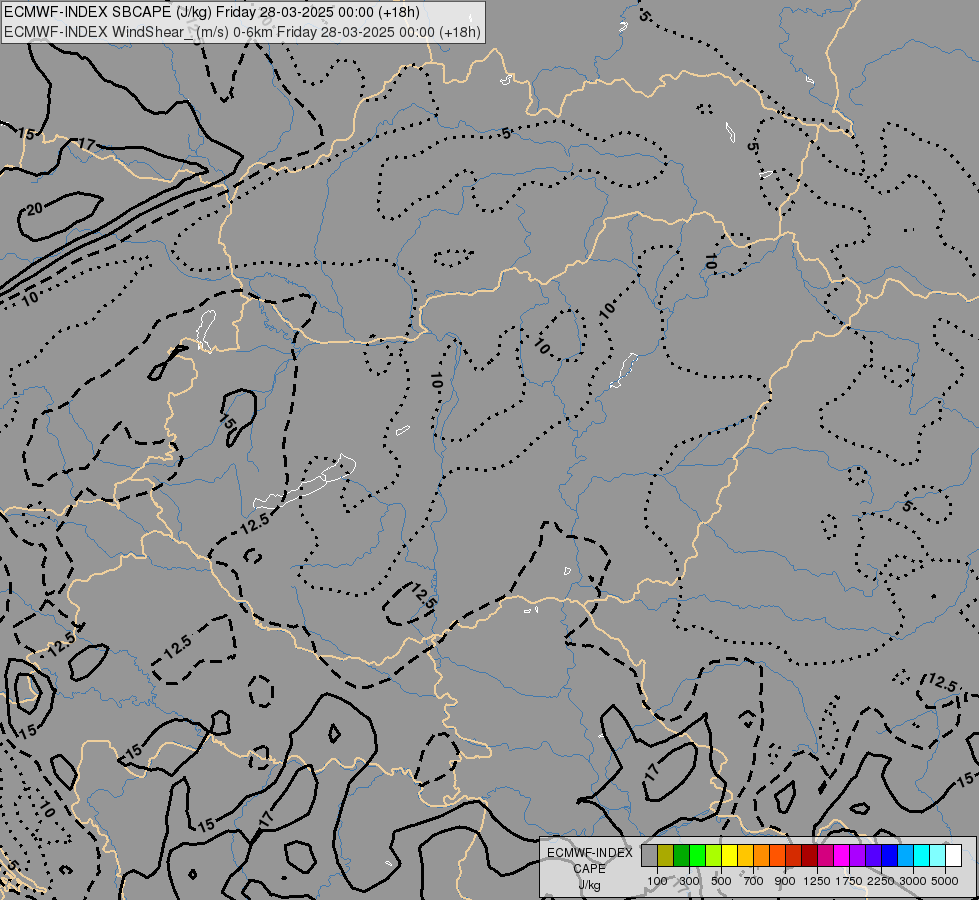979x900 pixels.
Task: Click the legend value label 100
Action: tap(657, 881)
